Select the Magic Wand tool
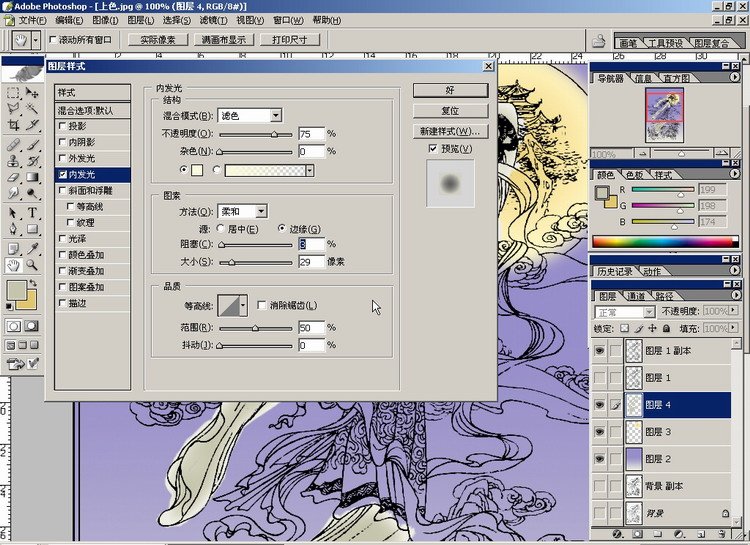Viewport: 750px width, 545px height. [x=32, y=109]
